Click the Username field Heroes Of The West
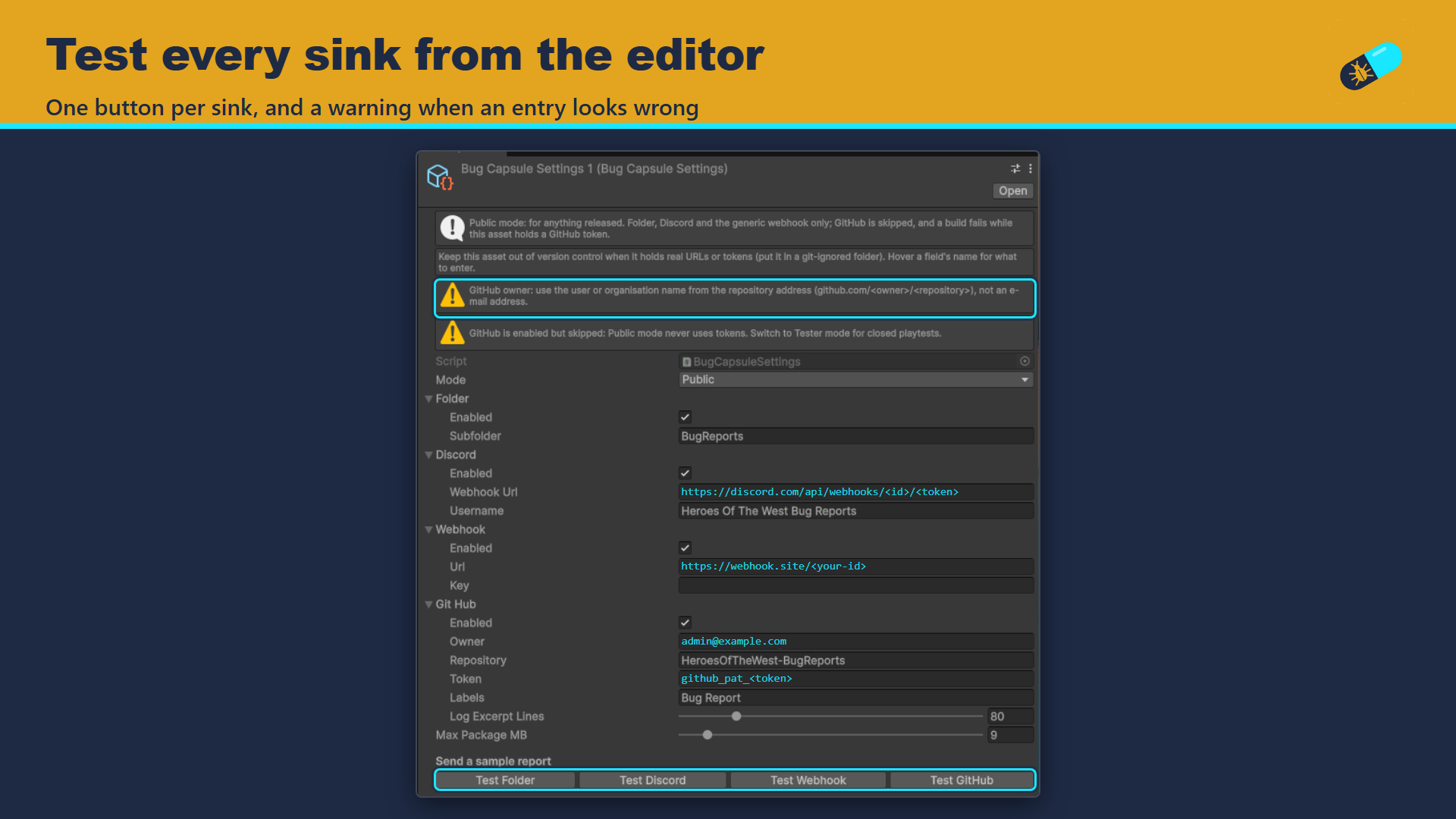The width and height of the screenshot is (1456, 819). pos(855,511)
